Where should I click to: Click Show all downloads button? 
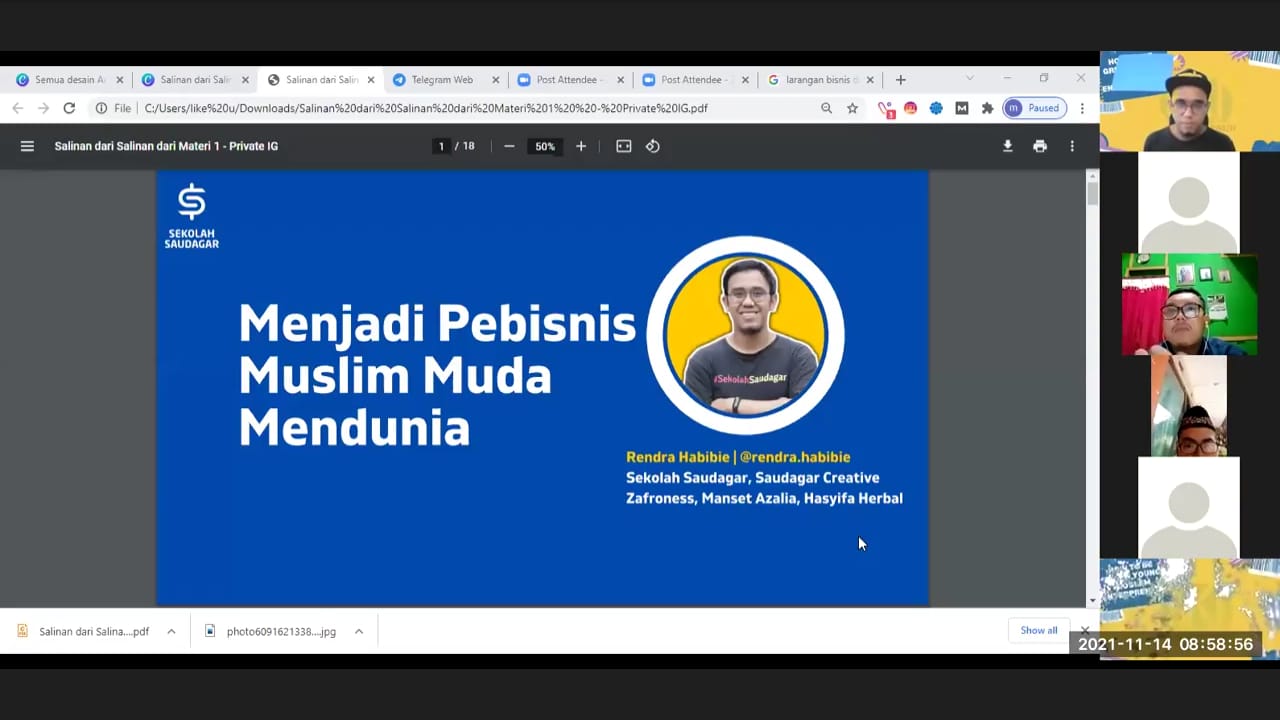click(x=1038, y=630)
